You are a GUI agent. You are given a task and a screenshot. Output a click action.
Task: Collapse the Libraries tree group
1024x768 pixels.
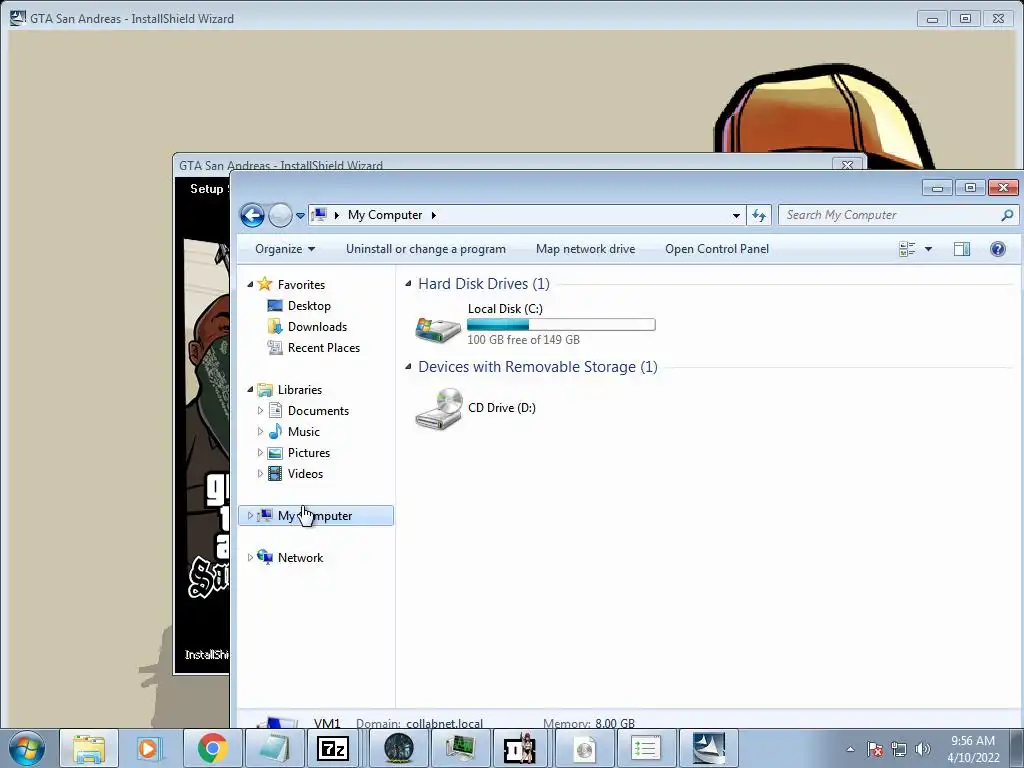coord(250,389)
